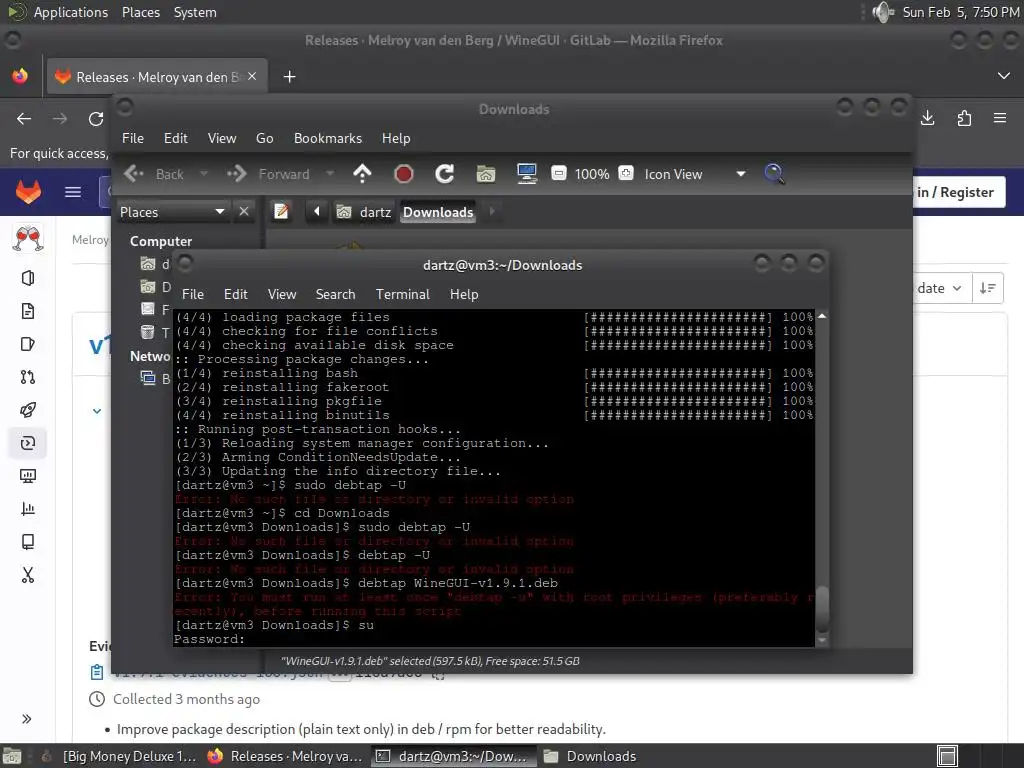
Task: Open GitLab Deployments rocket icon
Action: click(27, 410)
